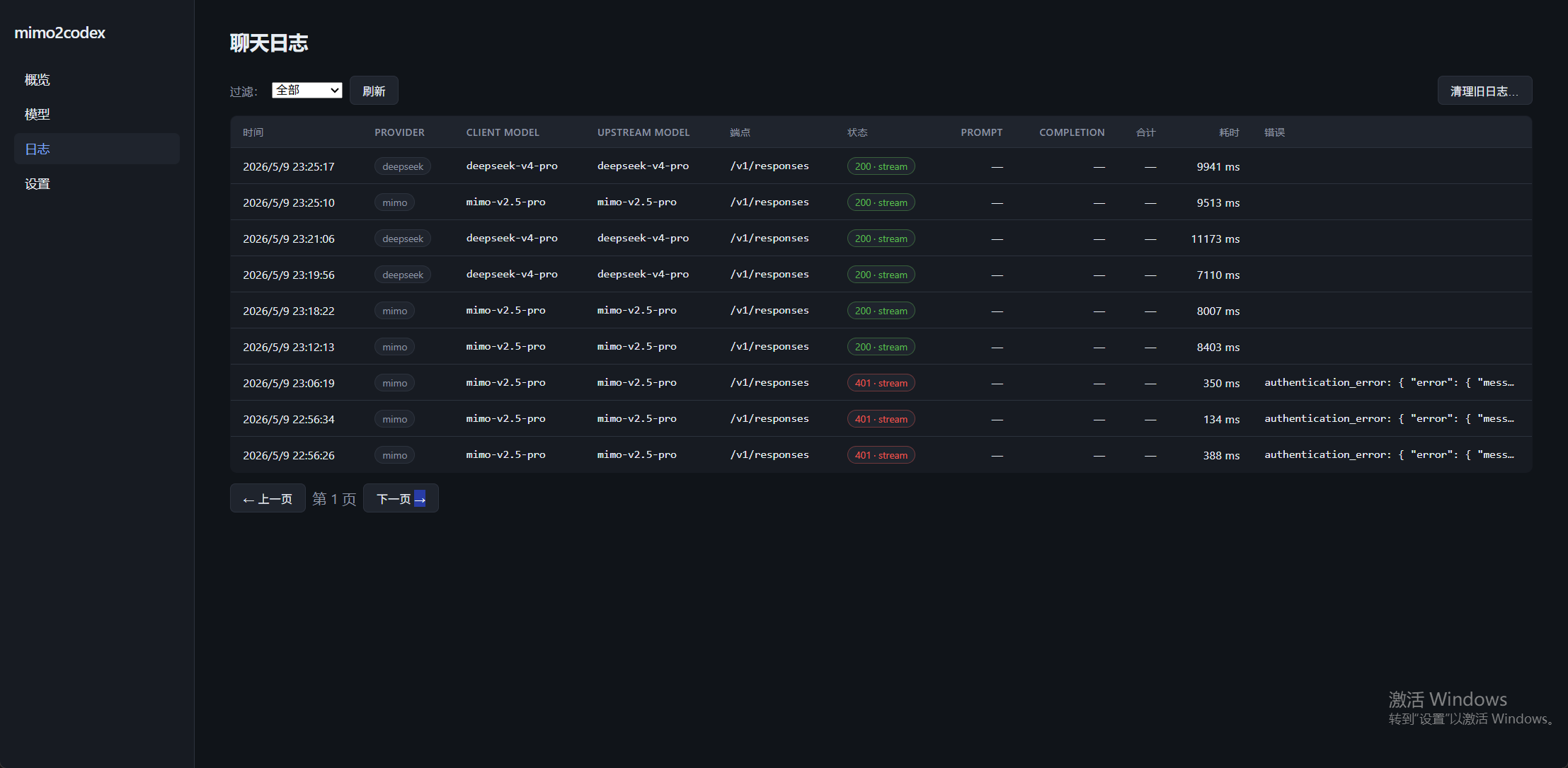Image resolution: width=1568 pixels, height=768 pixels.
Task: Click the 11173 ms duration value
Action: point(1215,239)
